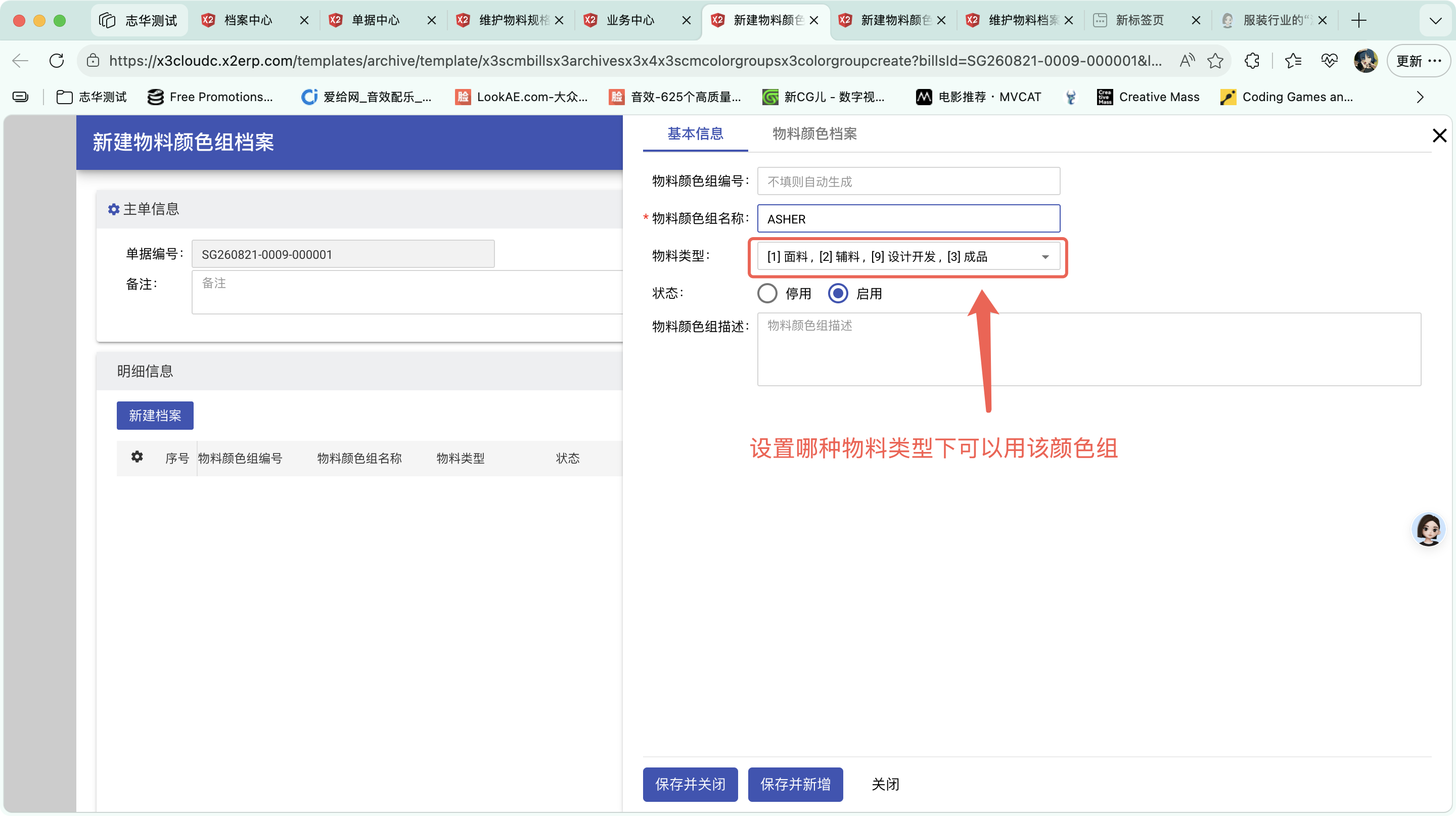Open the browser extensions puzzle icon
The image size is (1456, 816).
(1252, 61)
